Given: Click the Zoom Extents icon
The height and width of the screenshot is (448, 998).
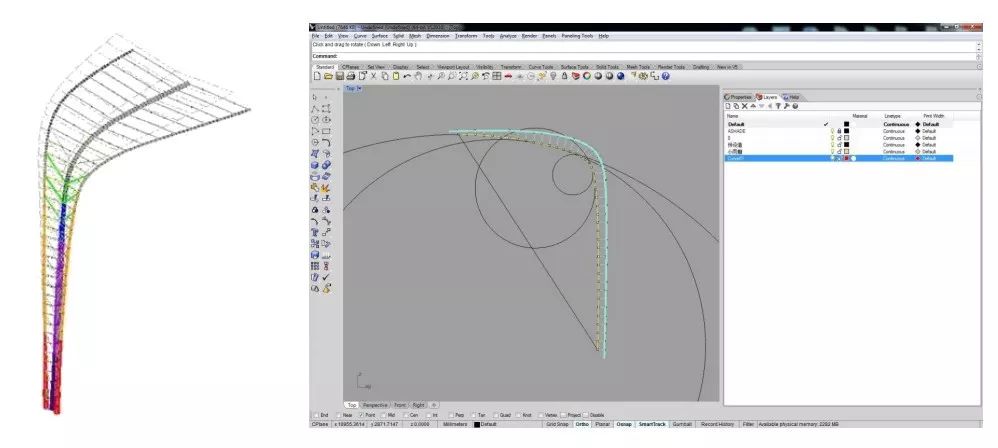Looking at the screenshot, I should point(463,76).
